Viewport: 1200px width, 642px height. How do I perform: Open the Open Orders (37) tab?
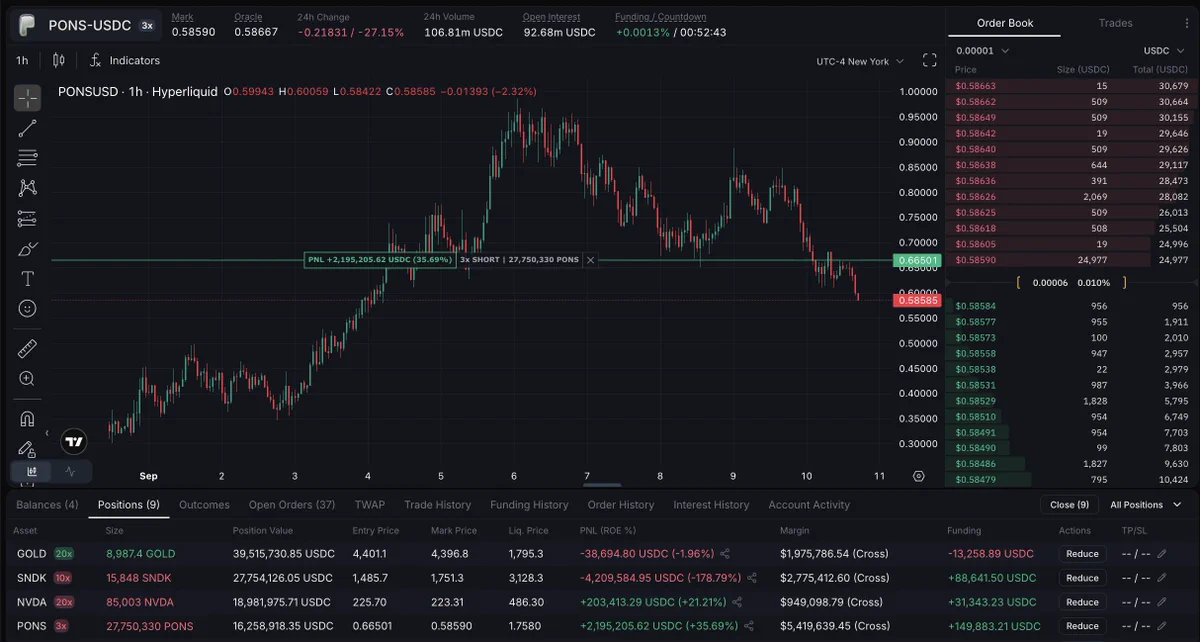[292, 505]
